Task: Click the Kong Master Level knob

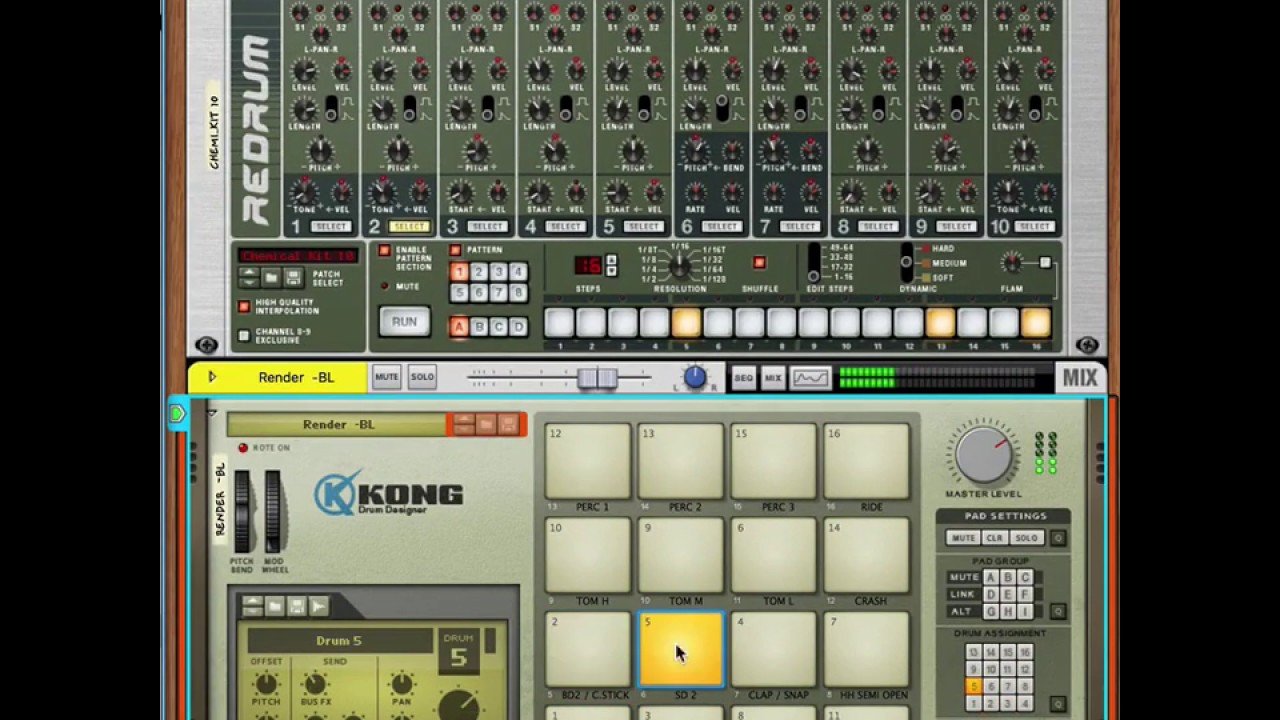Action: (984, 453)
